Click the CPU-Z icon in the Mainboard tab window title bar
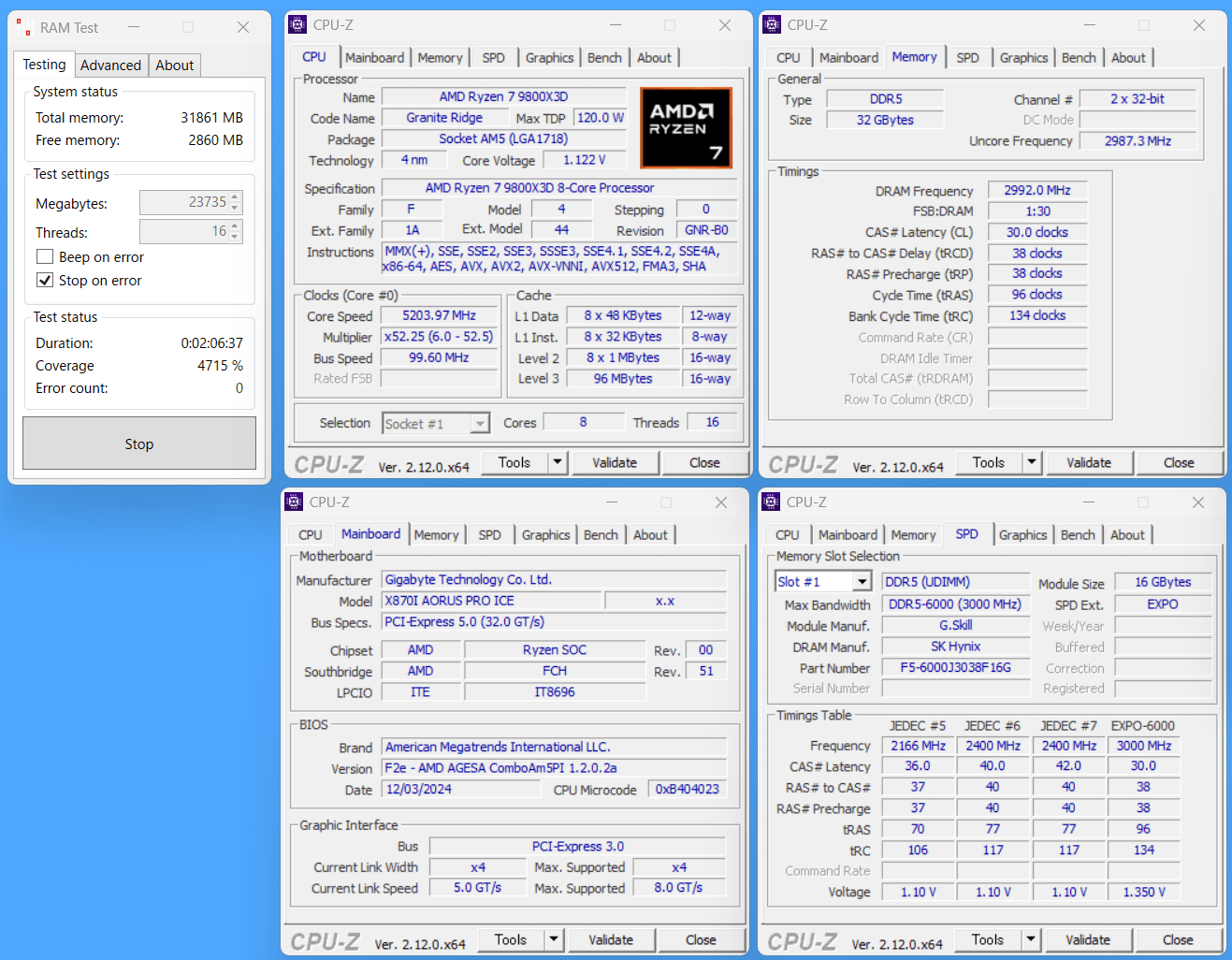Viewport: 1232px width, 960px height. pyautogui.click(x=294, y=502)
